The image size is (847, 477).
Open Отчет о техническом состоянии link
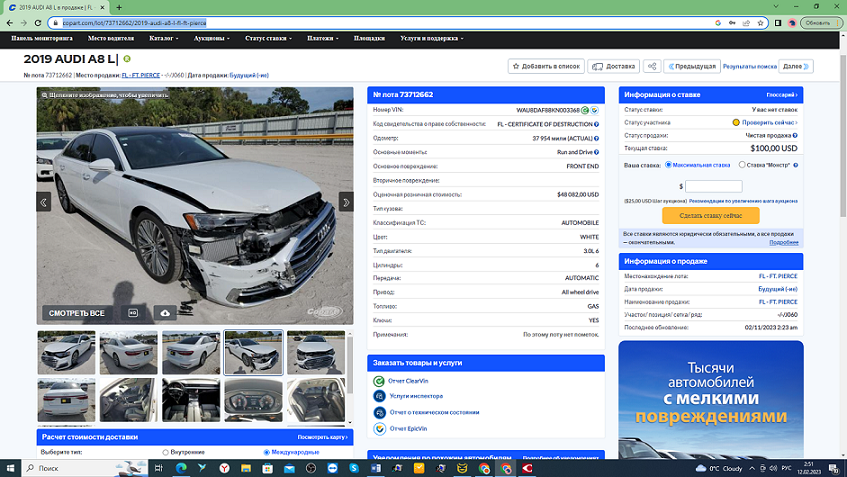pyautogui.click(x=434, y=412)
